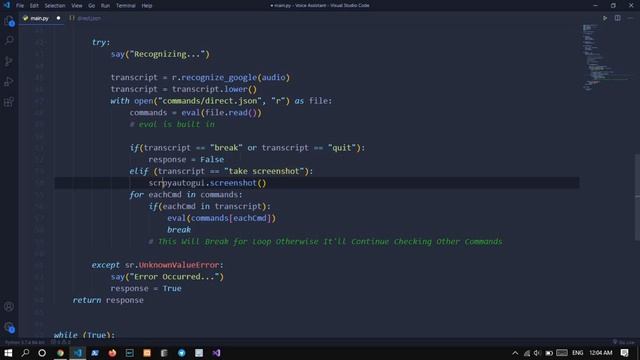This screenshot has width=640, height=360.
Task: Click the 'response = False' line
Action: pos(186,160)
